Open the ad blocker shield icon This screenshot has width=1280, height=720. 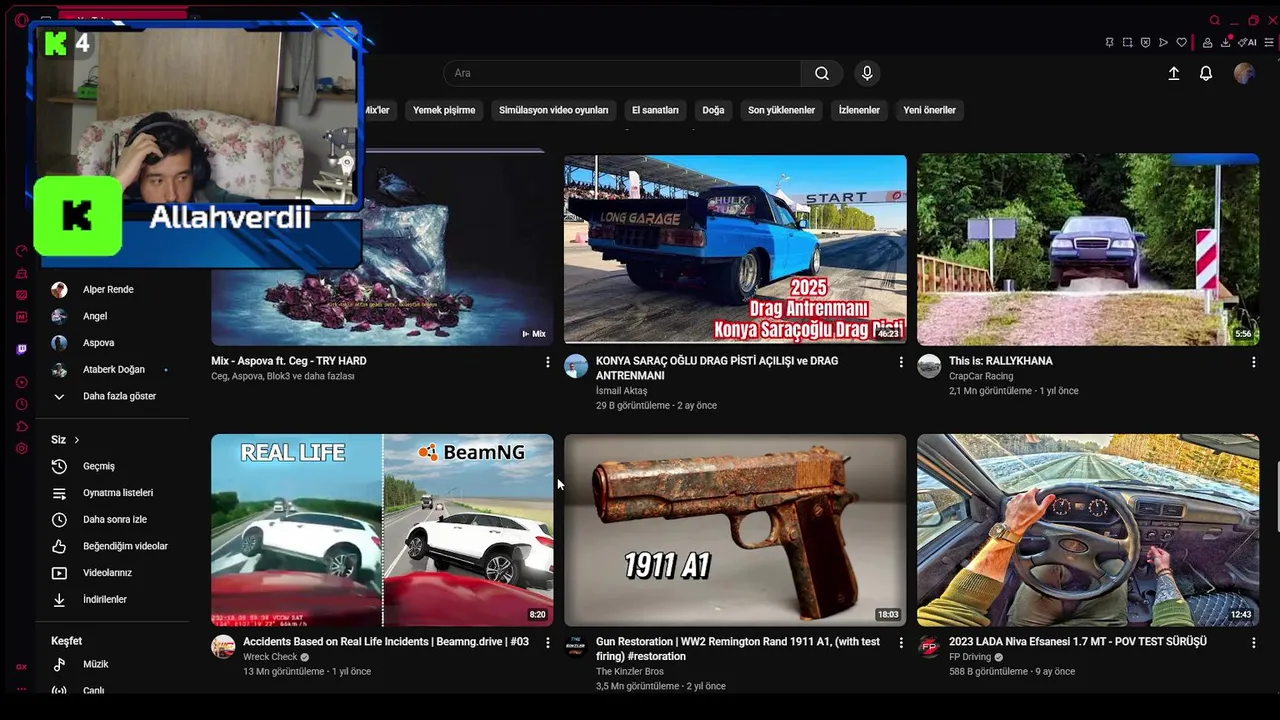tap(1145, 42)
